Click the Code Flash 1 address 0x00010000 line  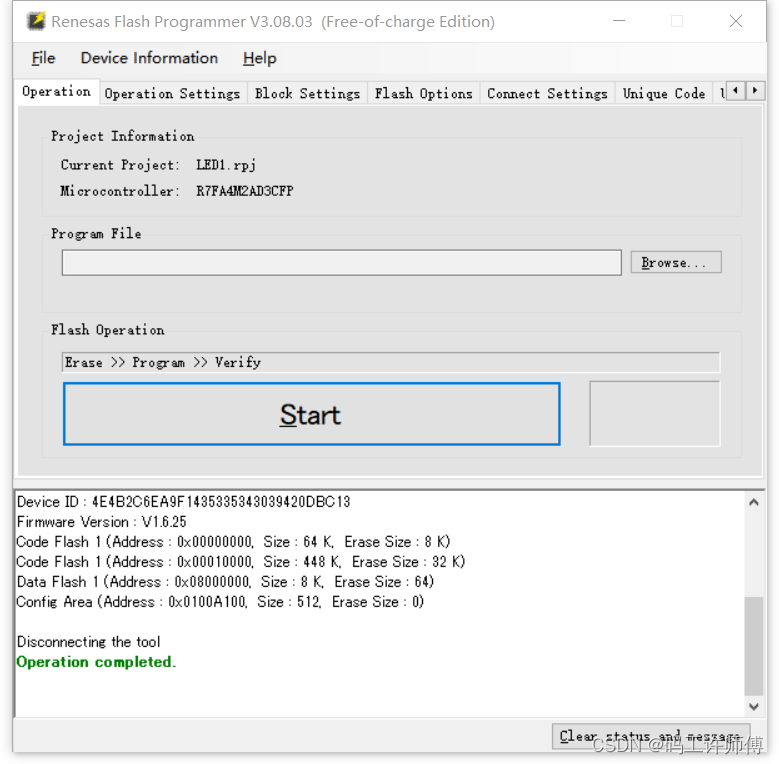pos(240,562)
